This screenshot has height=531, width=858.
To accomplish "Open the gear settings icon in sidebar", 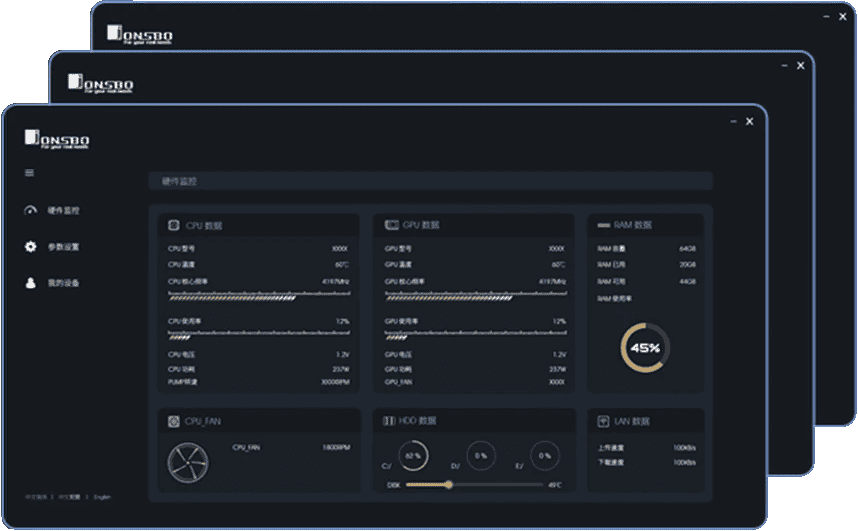I will click(x=31, y=247).
